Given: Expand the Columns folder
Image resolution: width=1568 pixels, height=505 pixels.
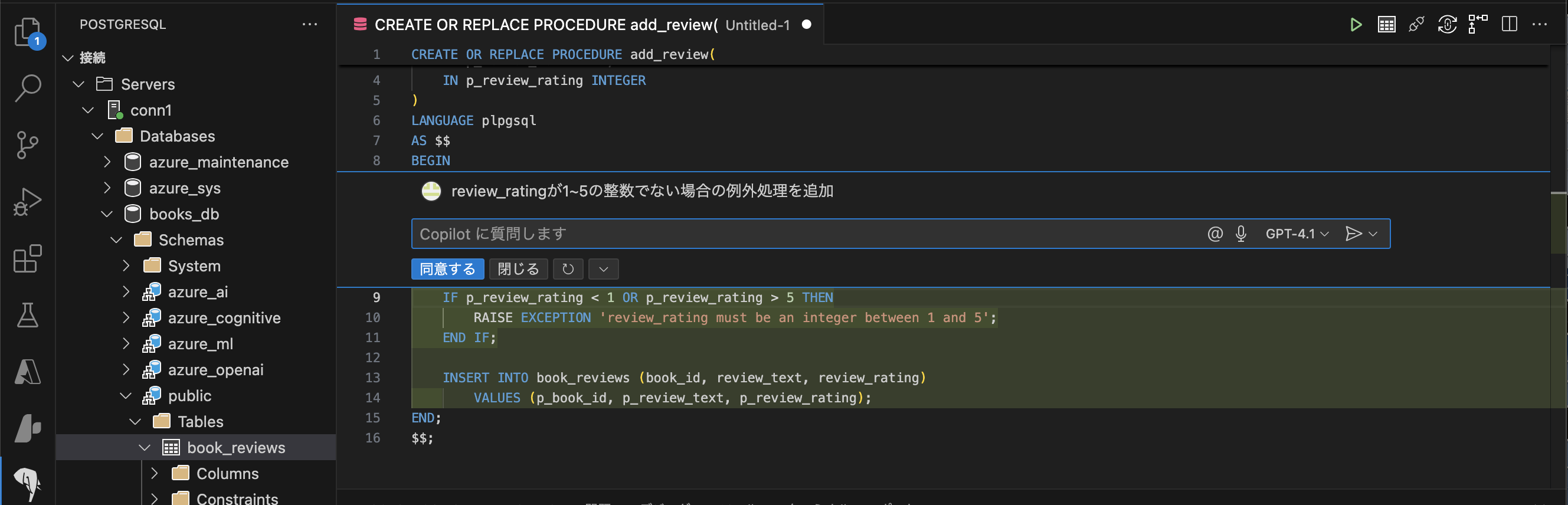Looking at the screenshot, I should click(155, 473).
